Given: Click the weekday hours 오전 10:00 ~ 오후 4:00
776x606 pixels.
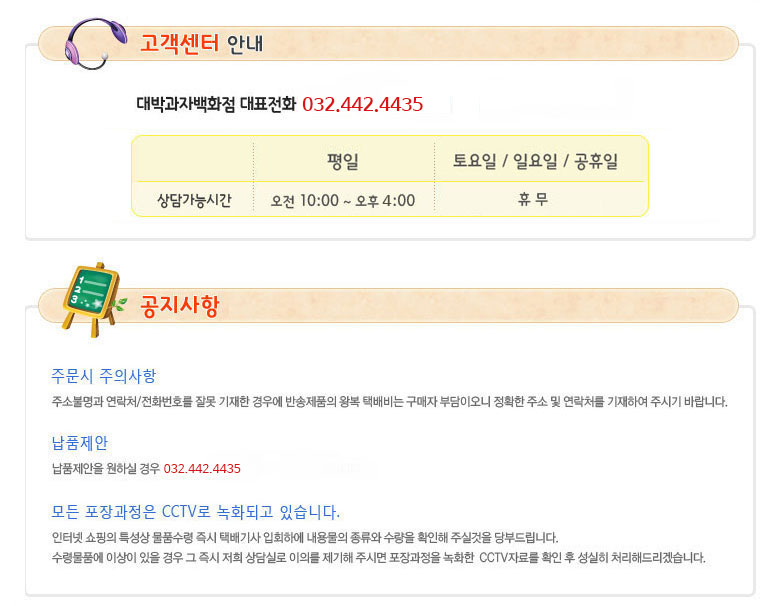Looking at the screenshot, I should click(x=342, y=201).
